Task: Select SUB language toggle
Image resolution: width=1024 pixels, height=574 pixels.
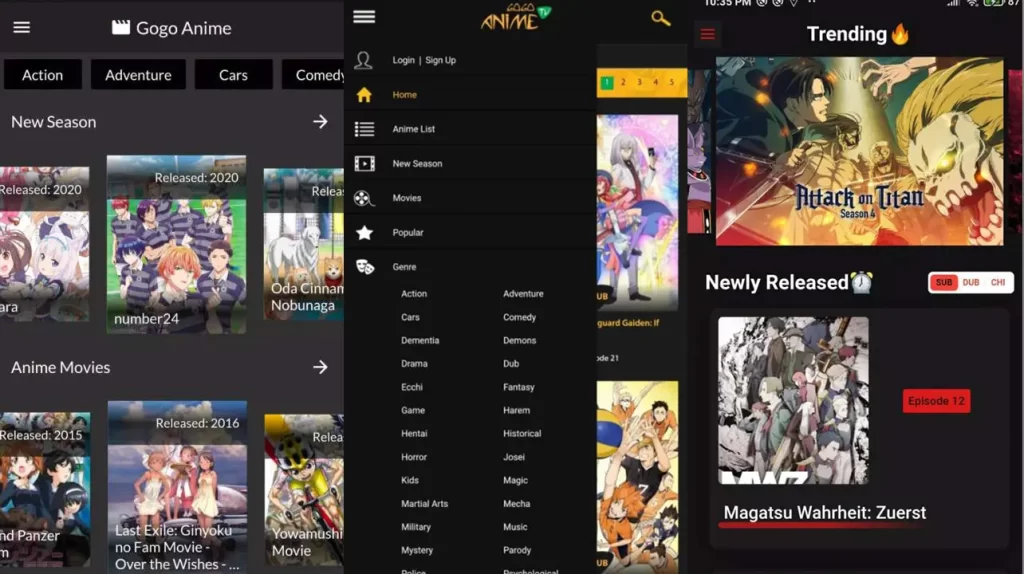Action: tap(944, 282)
